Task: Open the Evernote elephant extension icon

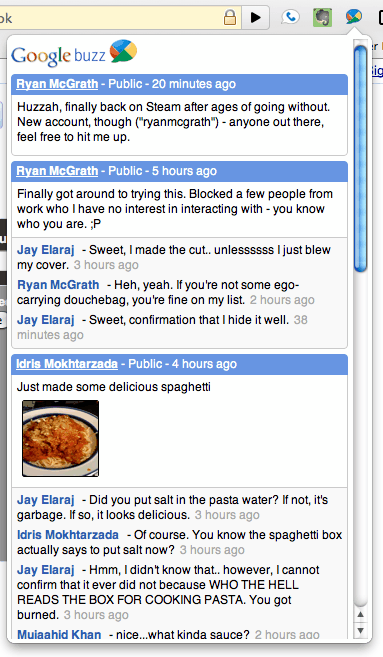Action: point(322,17)
